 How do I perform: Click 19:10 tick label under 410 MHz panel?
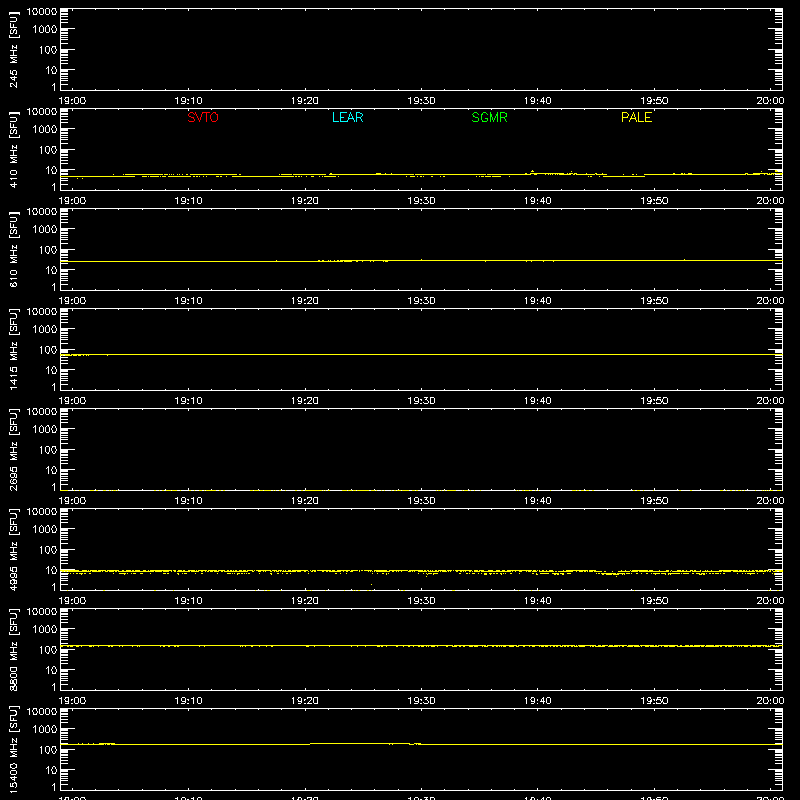(188, 201)
